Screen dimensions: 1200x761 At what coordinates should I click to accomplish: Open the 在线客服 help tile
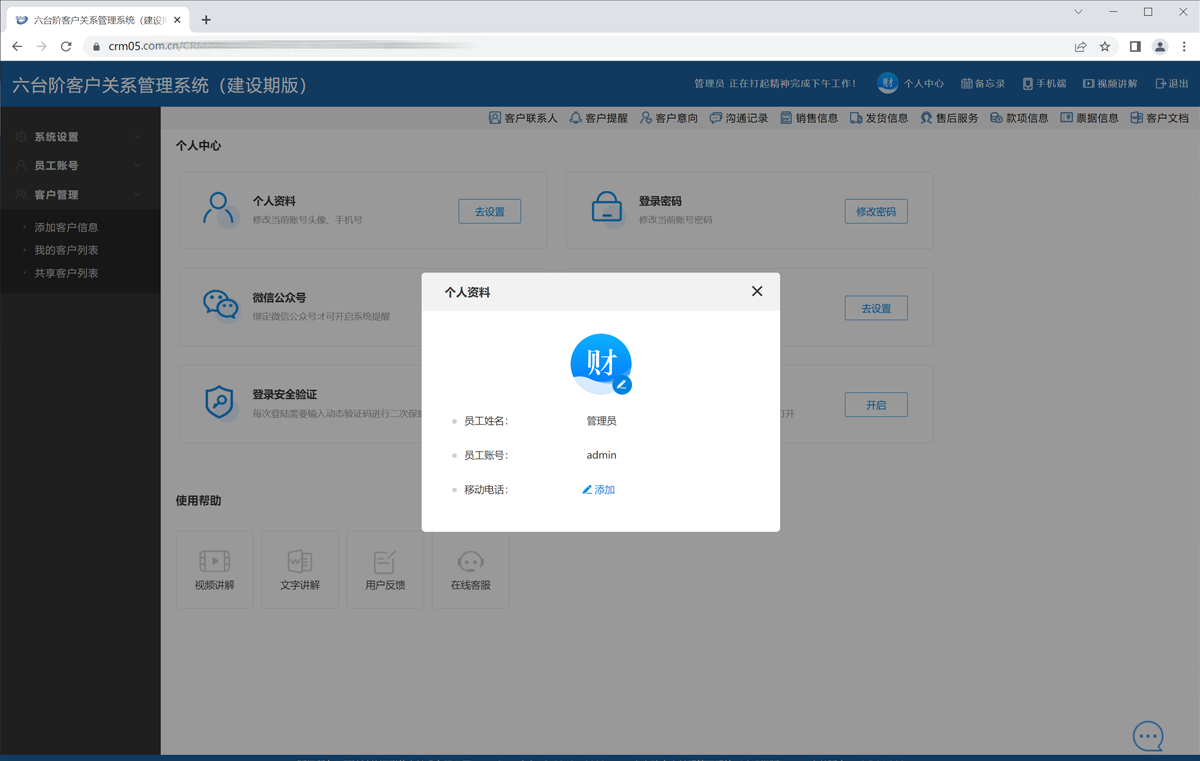point(471,570)
